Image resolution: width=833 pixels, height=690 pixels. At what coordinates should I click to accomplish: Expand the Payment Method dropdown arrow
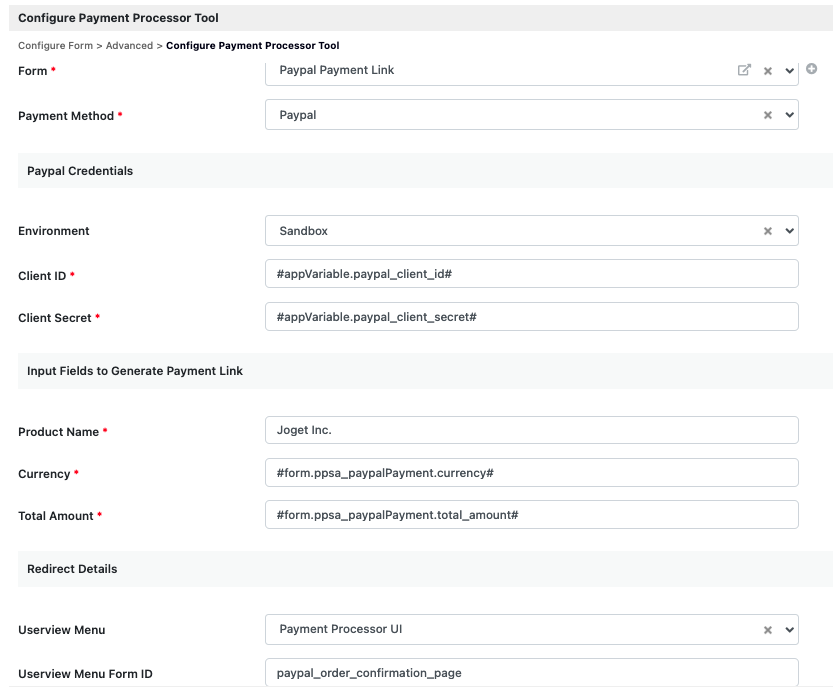(x=789, y=115)
